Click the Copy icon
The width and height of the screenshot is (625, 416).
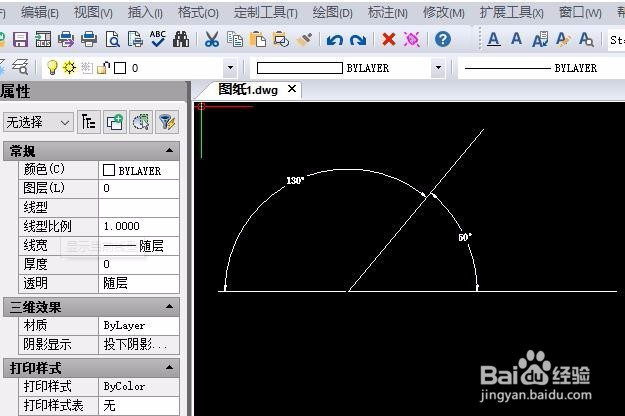pyautogui.click(x=235, y=39)
